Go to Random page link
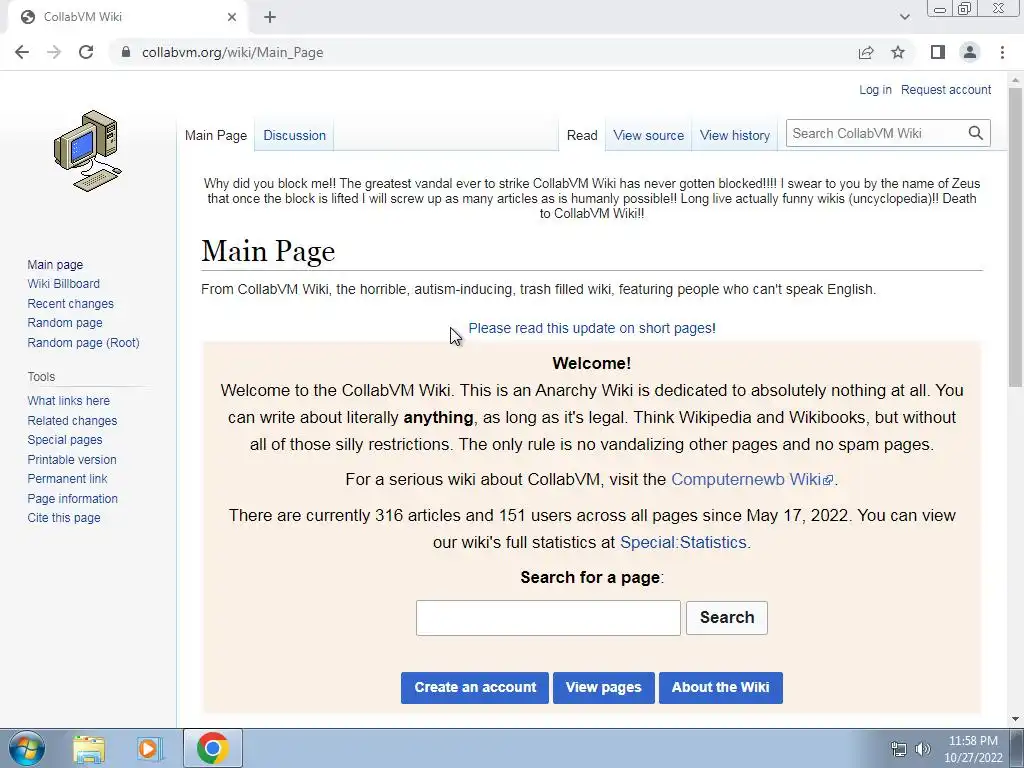1024x768 pixels. [65, 323]
